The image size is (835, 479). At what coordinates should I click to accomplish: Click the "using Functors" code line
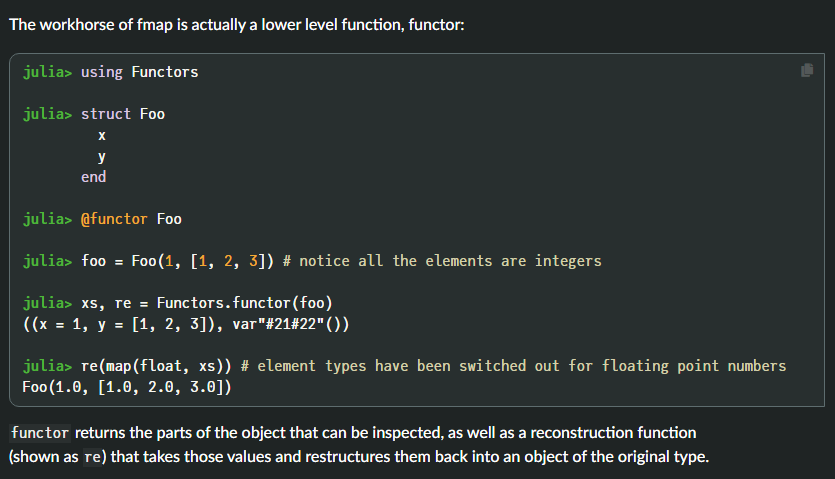(139, 72)
